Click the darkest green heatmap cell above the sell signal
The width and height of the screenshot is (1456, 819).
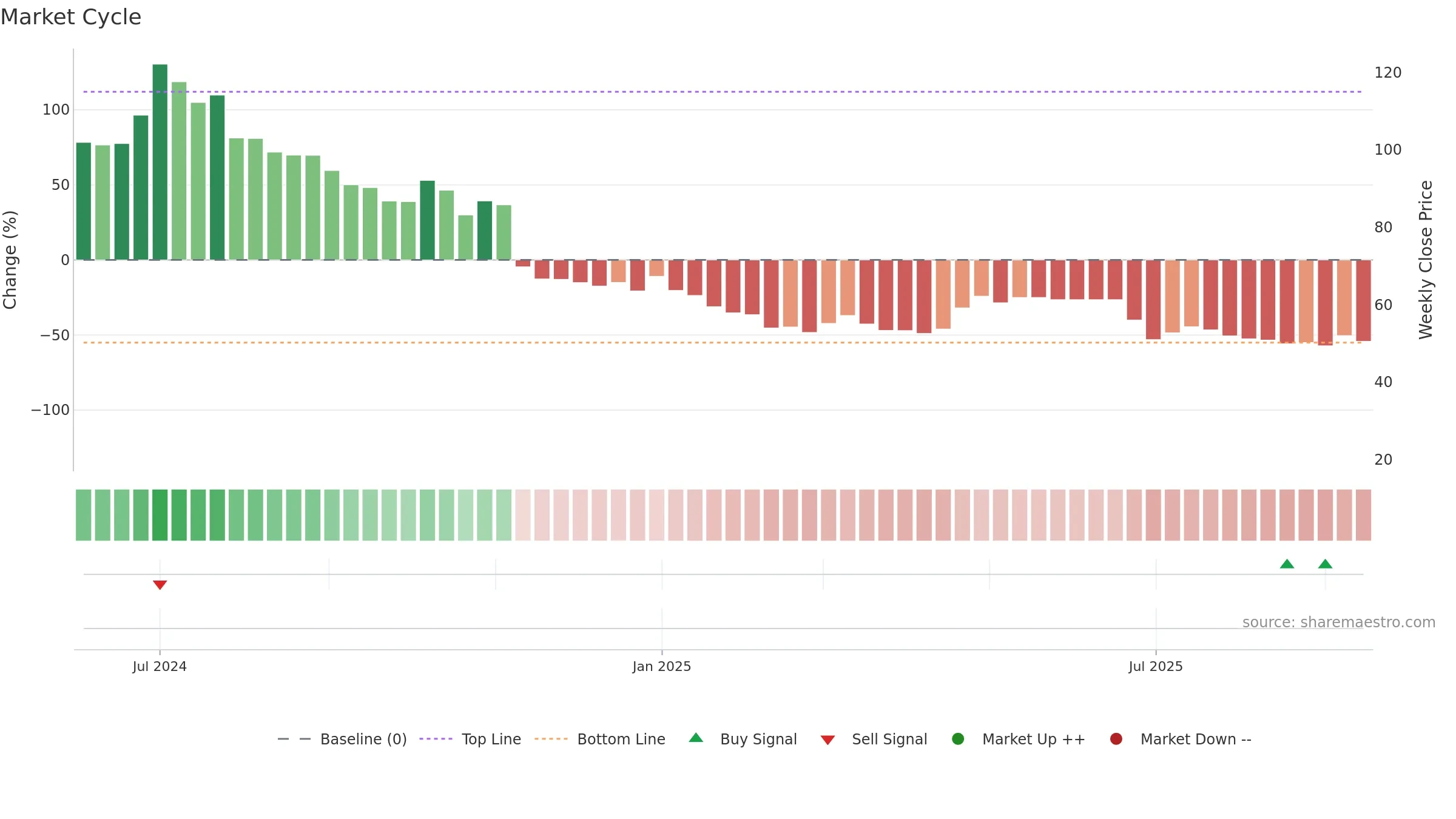click(x=160, y=515)
